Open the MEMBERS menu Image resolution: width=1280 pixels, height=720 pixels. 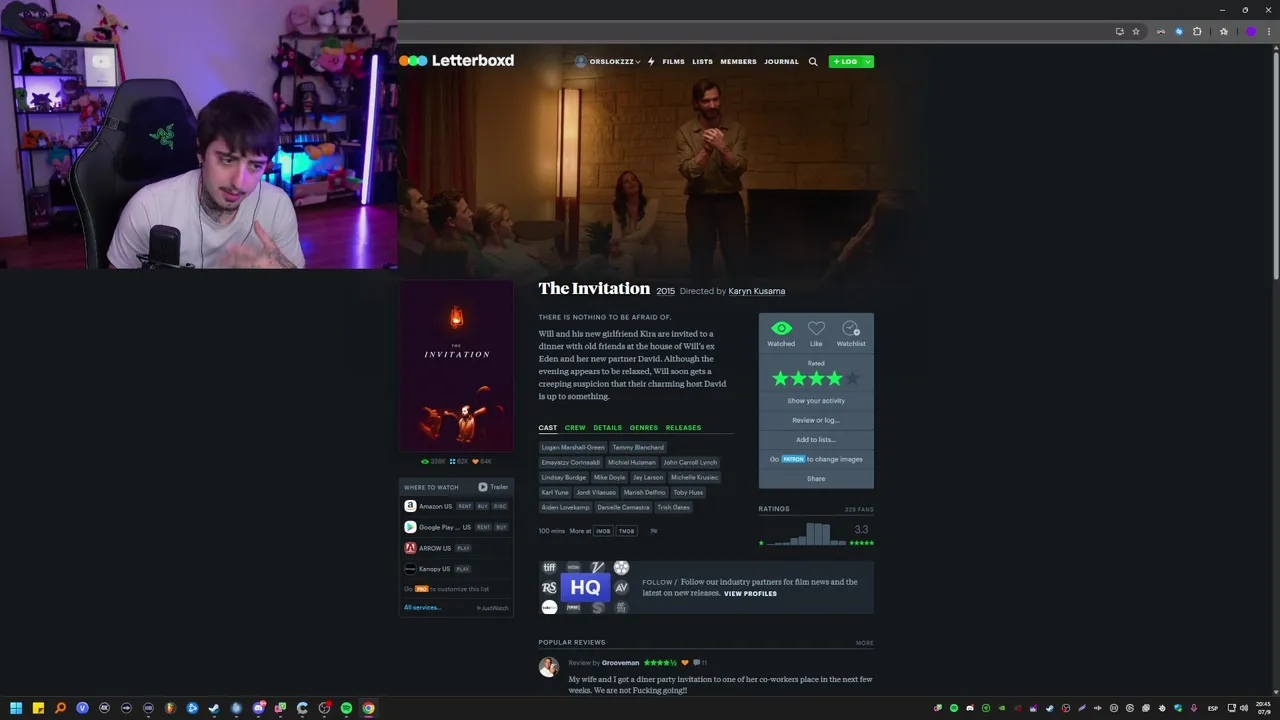coord(738,62)
